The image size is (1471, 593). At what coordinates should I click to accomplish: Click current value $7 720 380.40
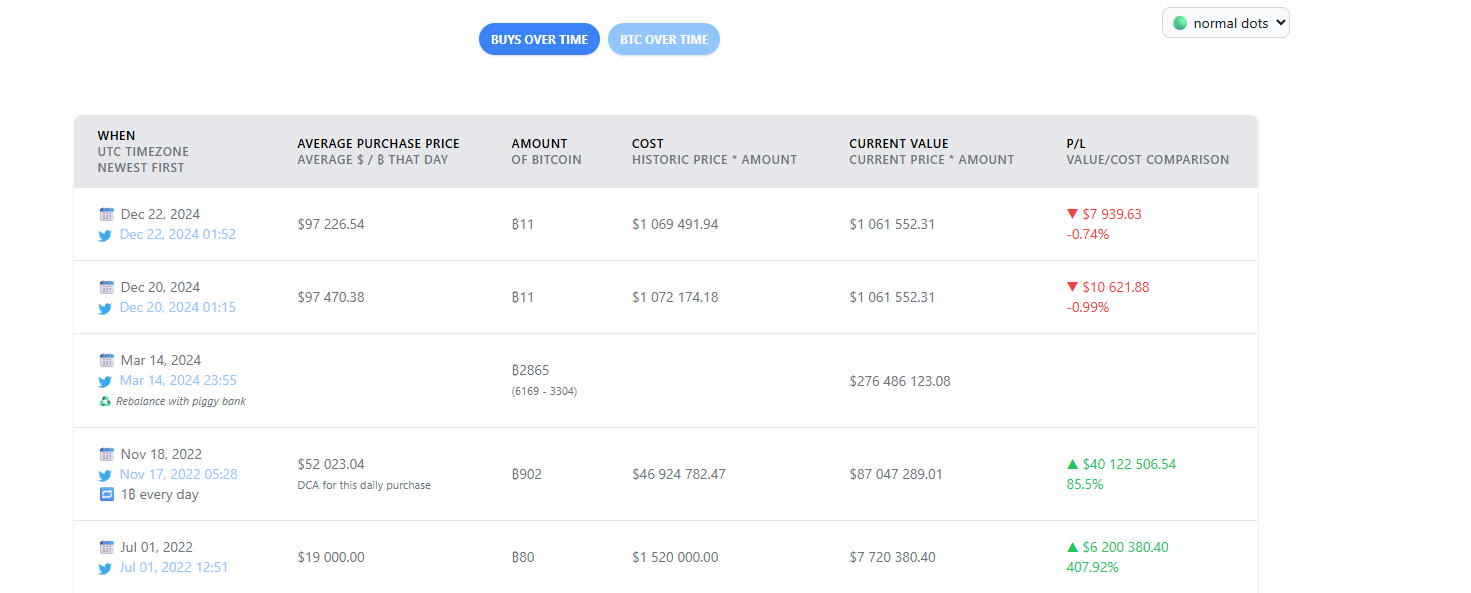pos(892,557)
